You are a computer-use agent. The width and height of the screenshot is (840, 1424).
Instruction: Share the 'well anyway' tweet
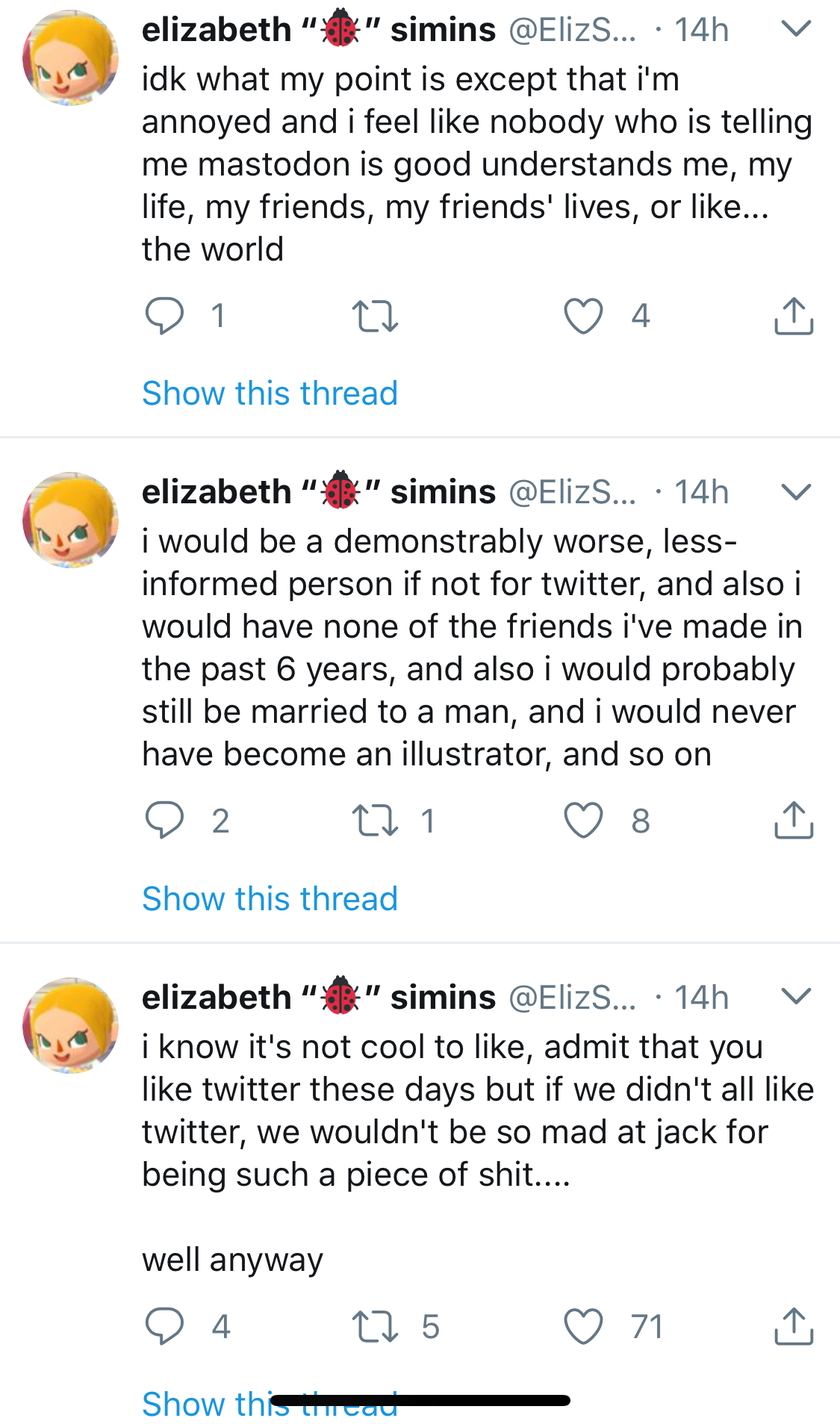(x=794, y=1326)
